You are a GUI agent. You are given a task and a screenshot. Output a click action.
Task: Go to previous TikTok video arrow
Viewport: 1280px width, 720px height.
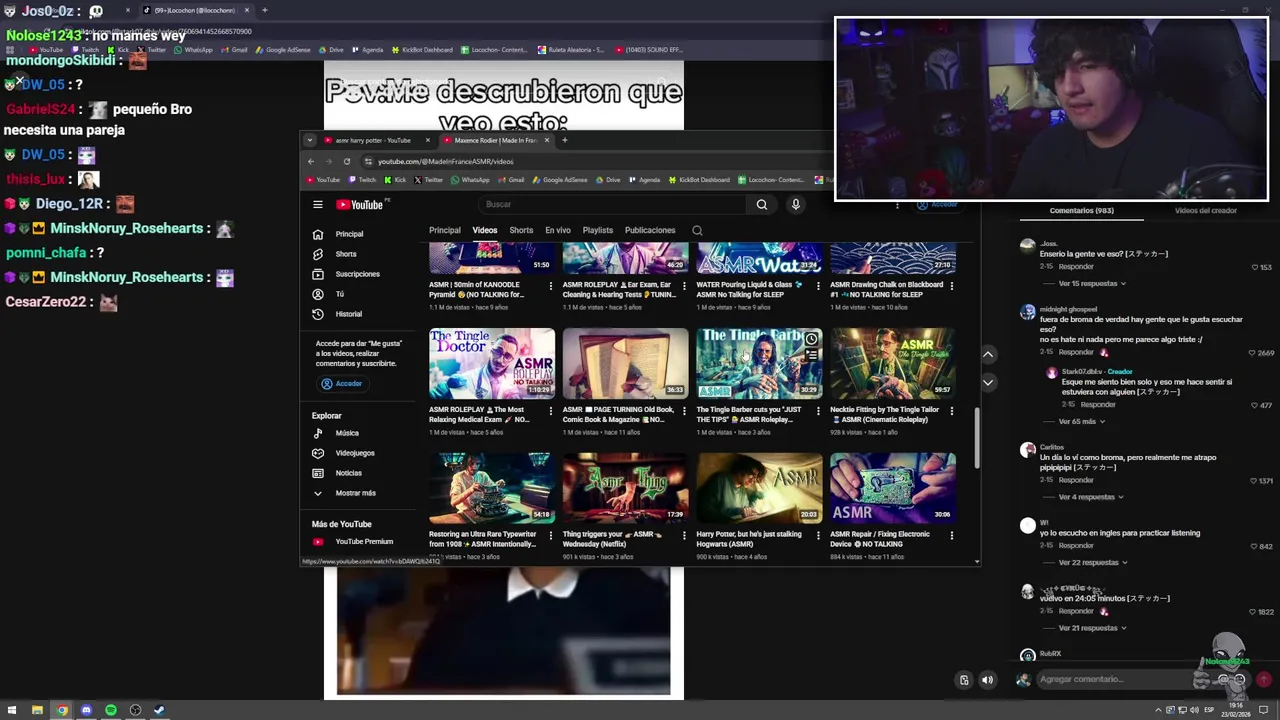(988, 355)
